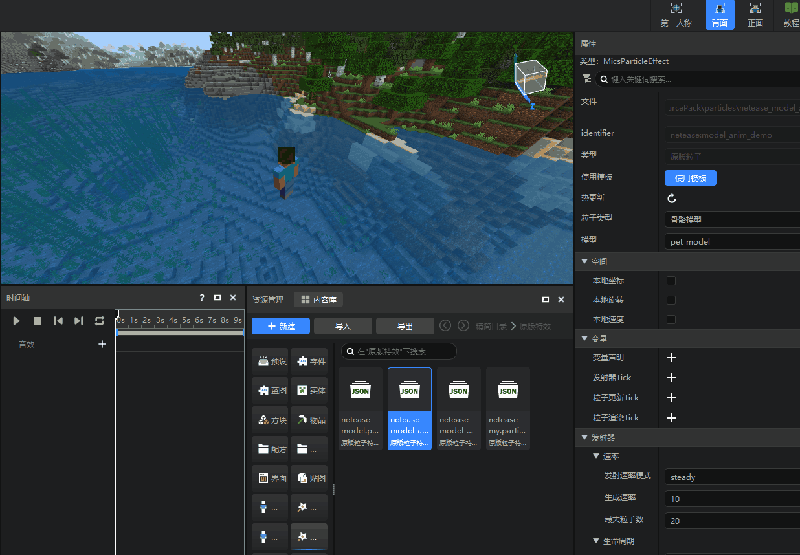800x555 pixels.
Task: Collapse the section above the steady dropdown
Action: point(596,456)
